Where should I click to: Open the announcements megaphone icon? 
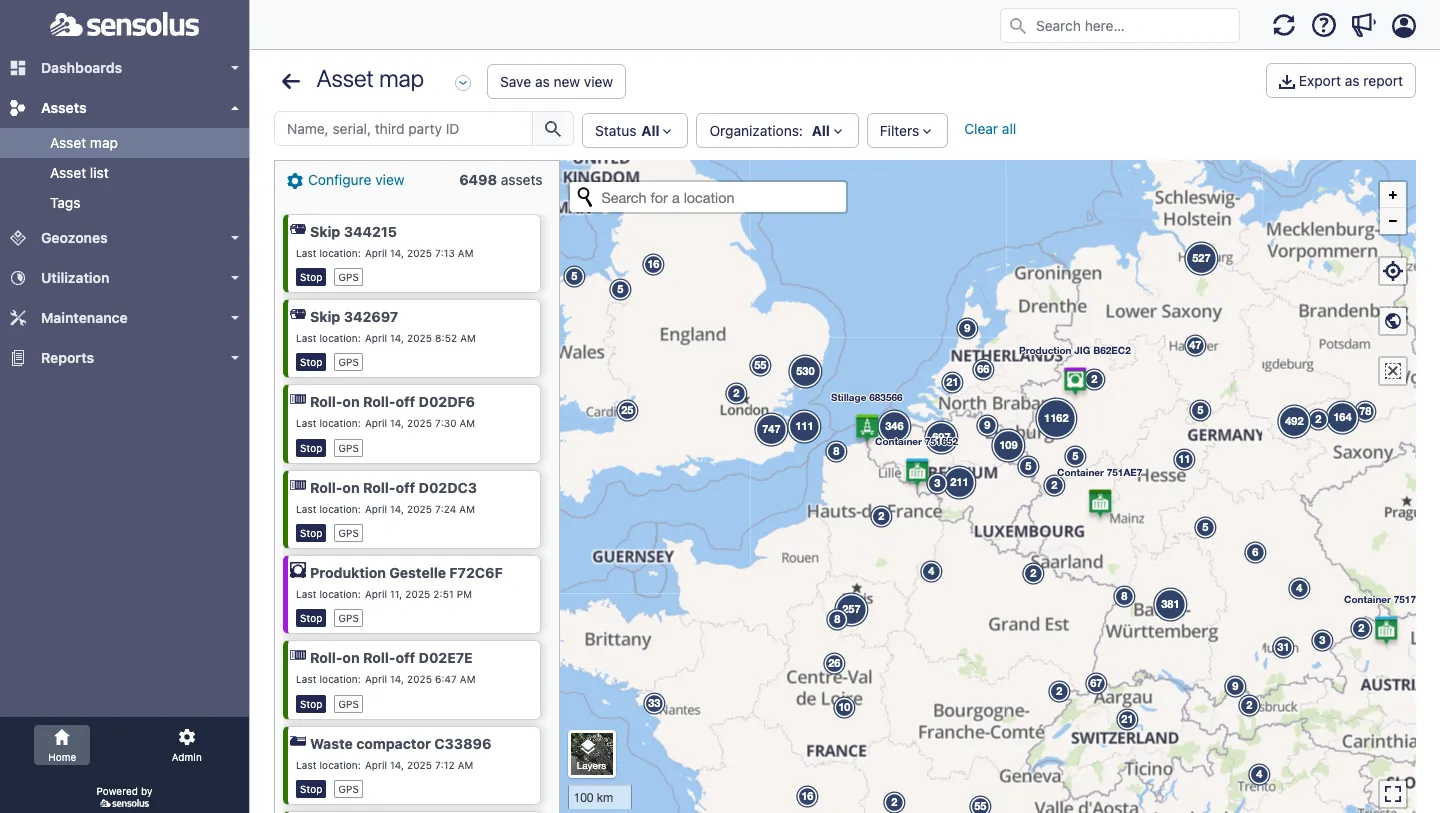(1364, 26)
